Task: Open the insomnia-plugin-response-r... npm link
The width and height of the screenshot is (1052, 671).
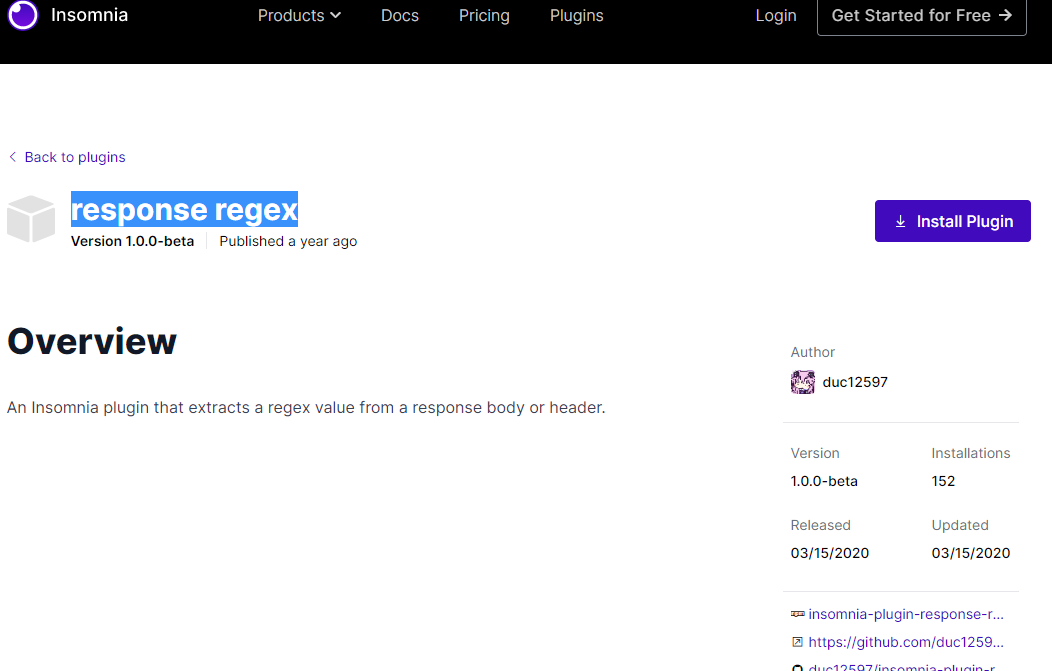Action: click(x=906, y=614)
